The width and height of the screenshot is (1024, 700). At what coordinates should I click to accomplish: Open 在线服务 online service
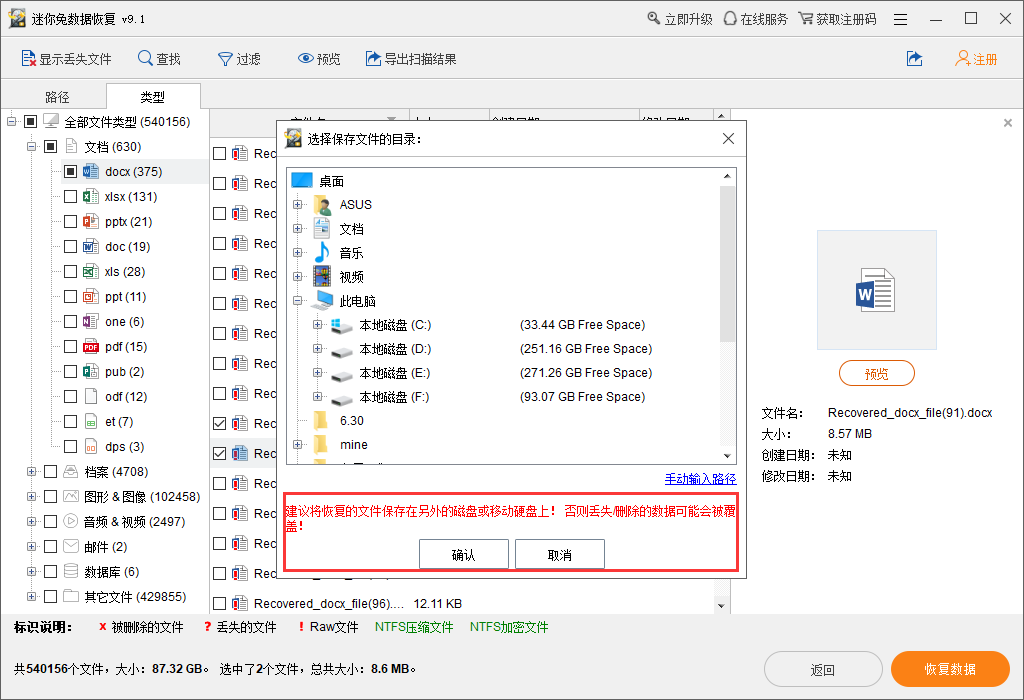click(756, 19)
